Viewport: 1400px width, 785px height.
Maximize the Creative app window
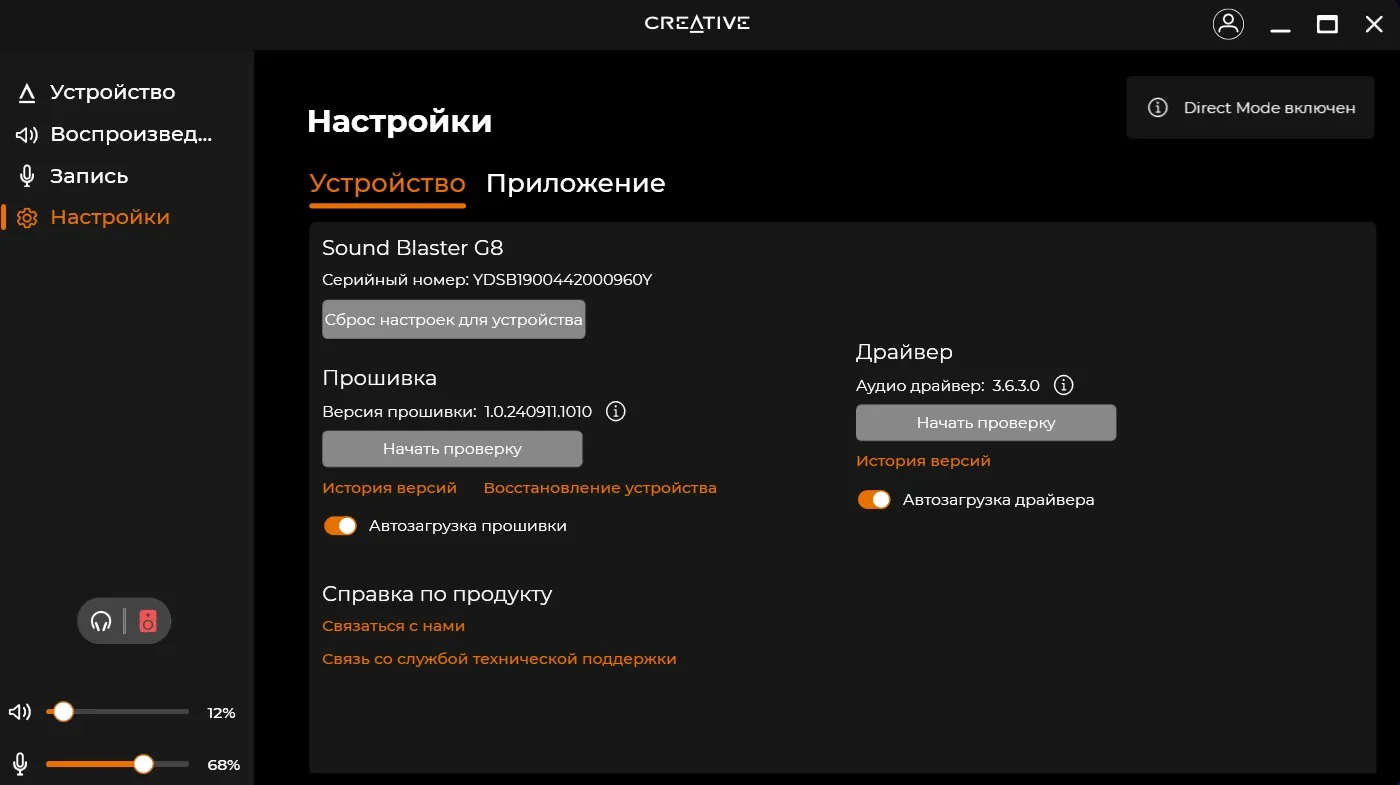click(1327, 24)
